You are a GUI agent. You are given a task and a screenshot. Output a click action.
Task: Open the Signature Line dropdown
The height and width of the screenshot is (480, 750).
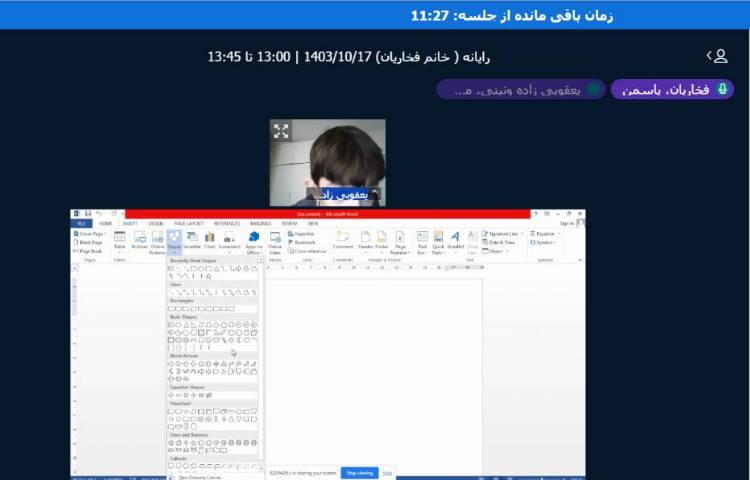[x=503, y=234]
